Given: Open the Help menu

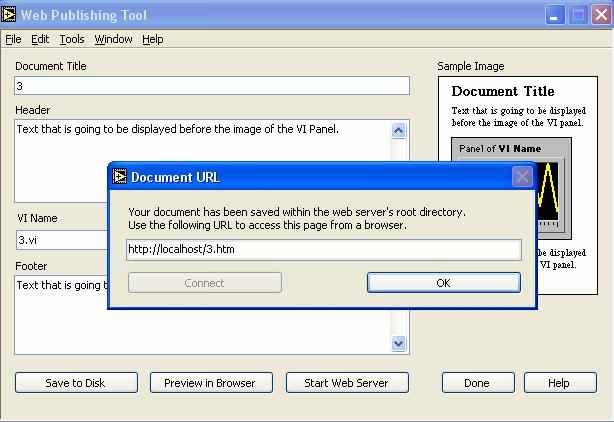Looking at the screenshot, I should [x=152, y=39].
